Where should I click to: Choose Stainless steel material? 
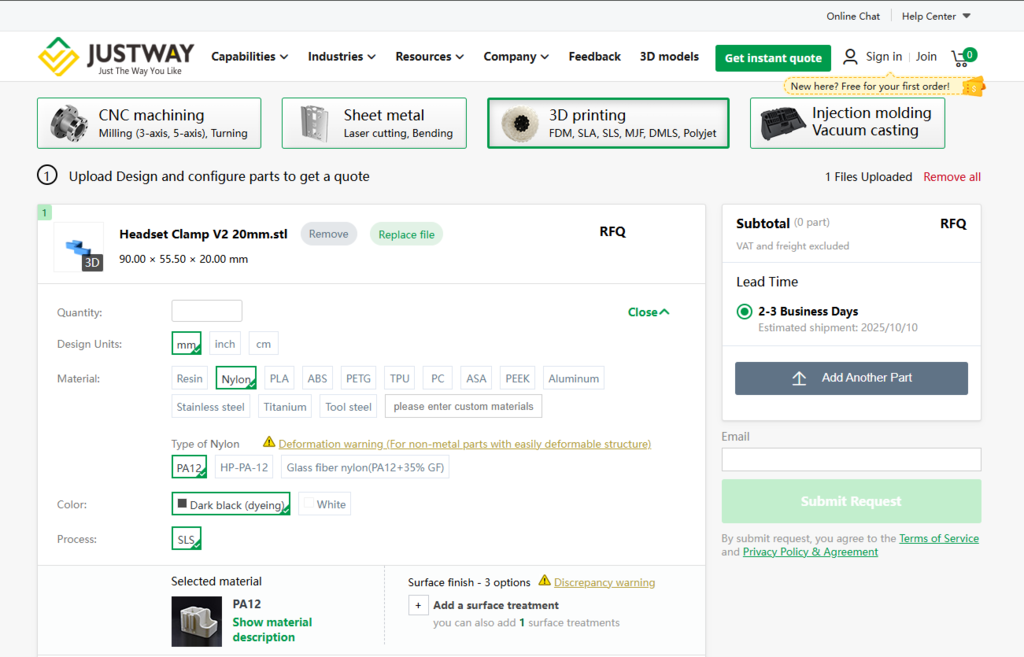[x=210, y=407]
